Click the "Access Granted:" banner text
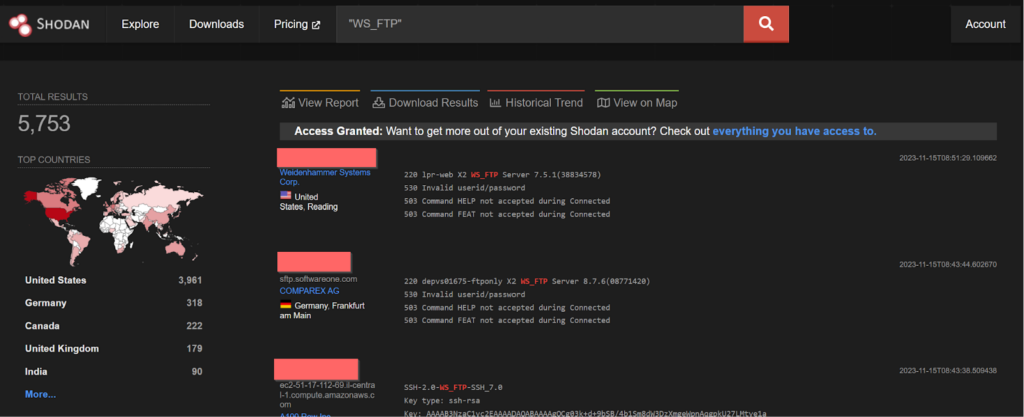This screenshot has width=1024, height=417. click(338, 131)
